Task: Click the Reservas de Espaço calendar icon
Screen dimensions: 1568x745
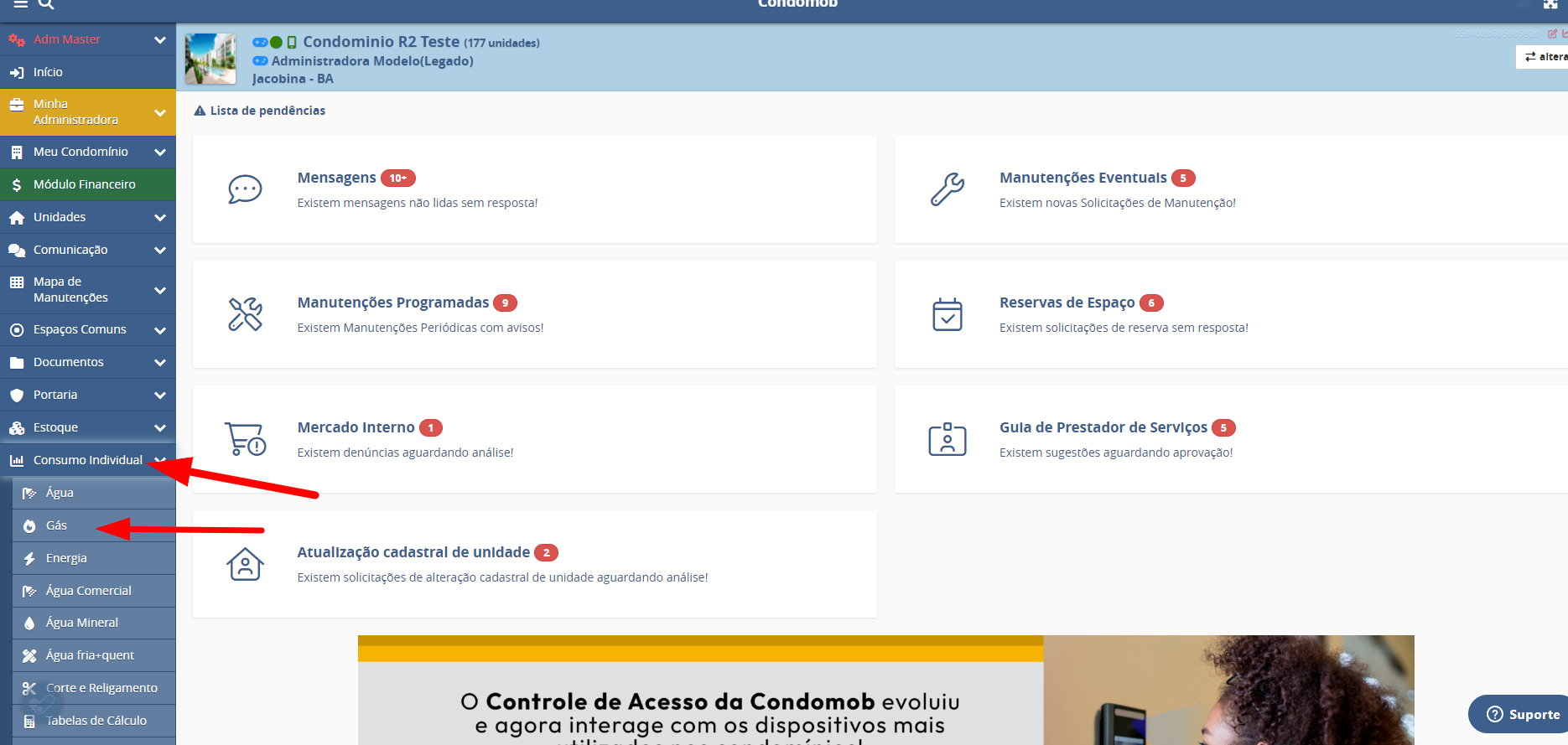Action: pos(948,314)
